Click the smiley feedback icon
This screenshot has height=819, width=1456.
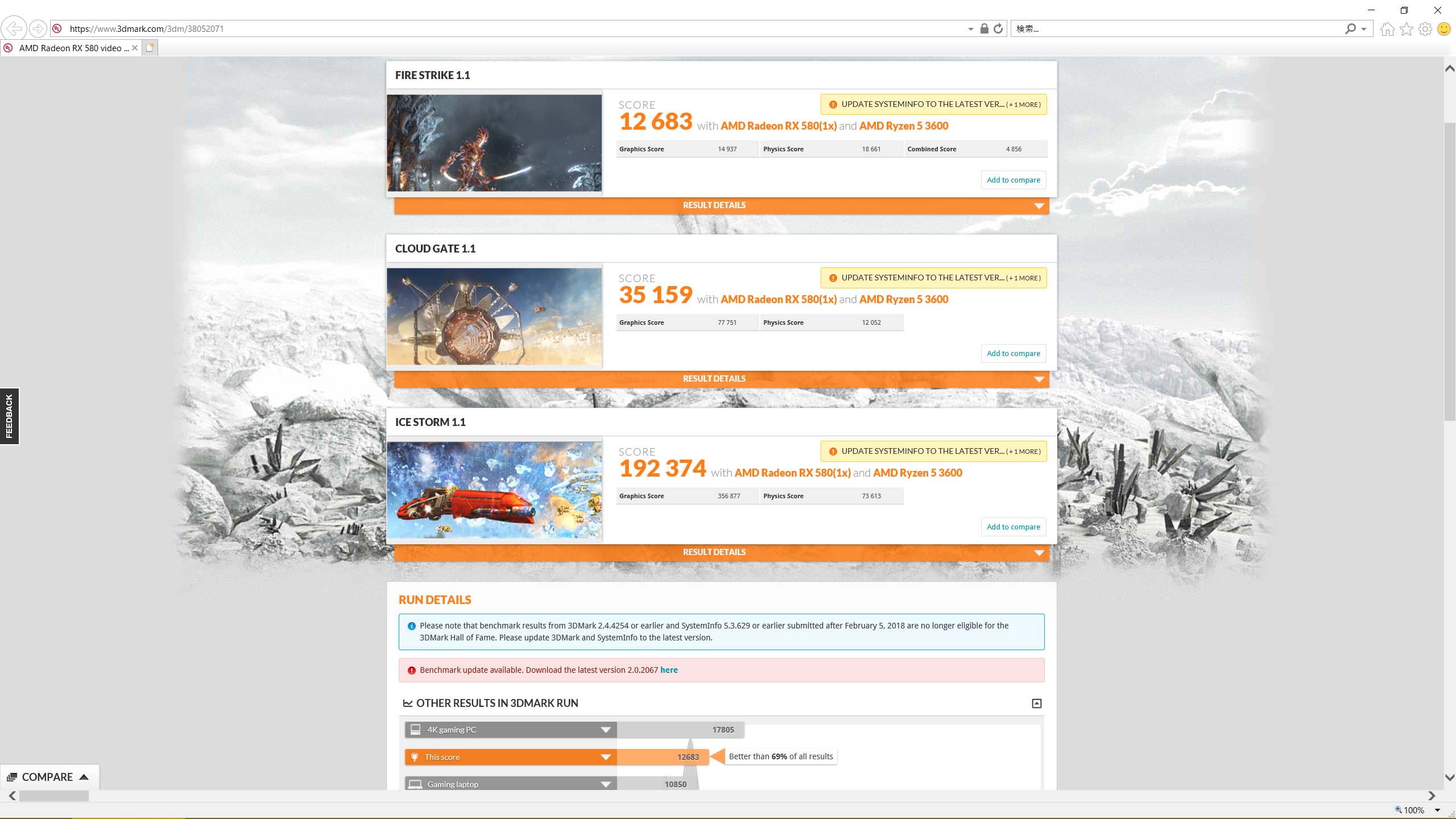tap(1444, 28)
